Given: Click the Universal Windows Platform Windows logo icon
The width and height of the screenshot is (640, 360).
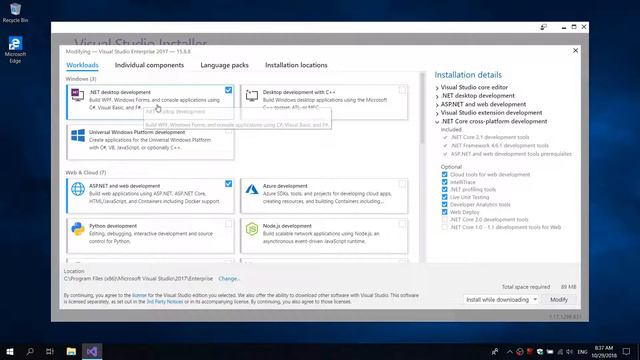Looking at the screenshot, I should click(78, 136).
